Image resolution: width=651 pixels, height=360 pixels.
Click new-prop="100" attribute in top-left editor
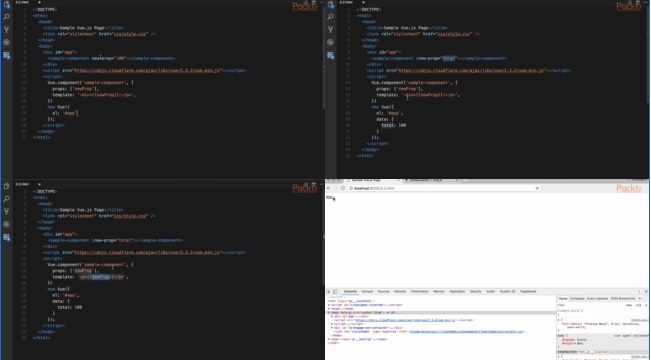pyautogui.click(x=109, y=59)
